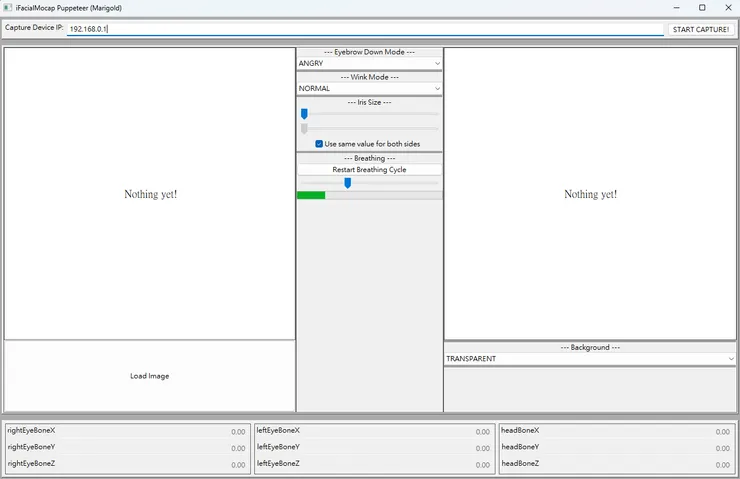Click the left 'Nothing yet!' source image panel
Viewport: 740px width, 479px height.
pyautogui.click(x=150, y=193)
